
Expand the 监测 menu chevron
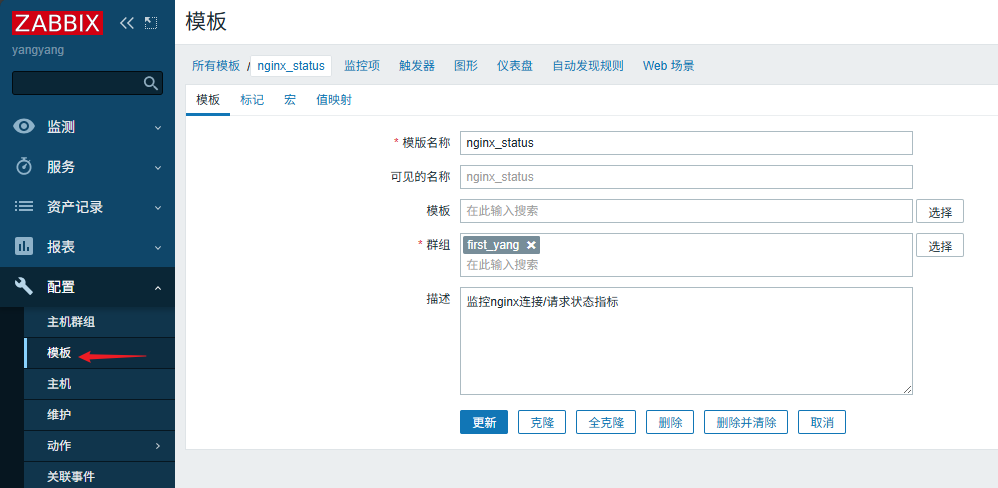click(x=157, y=128)
